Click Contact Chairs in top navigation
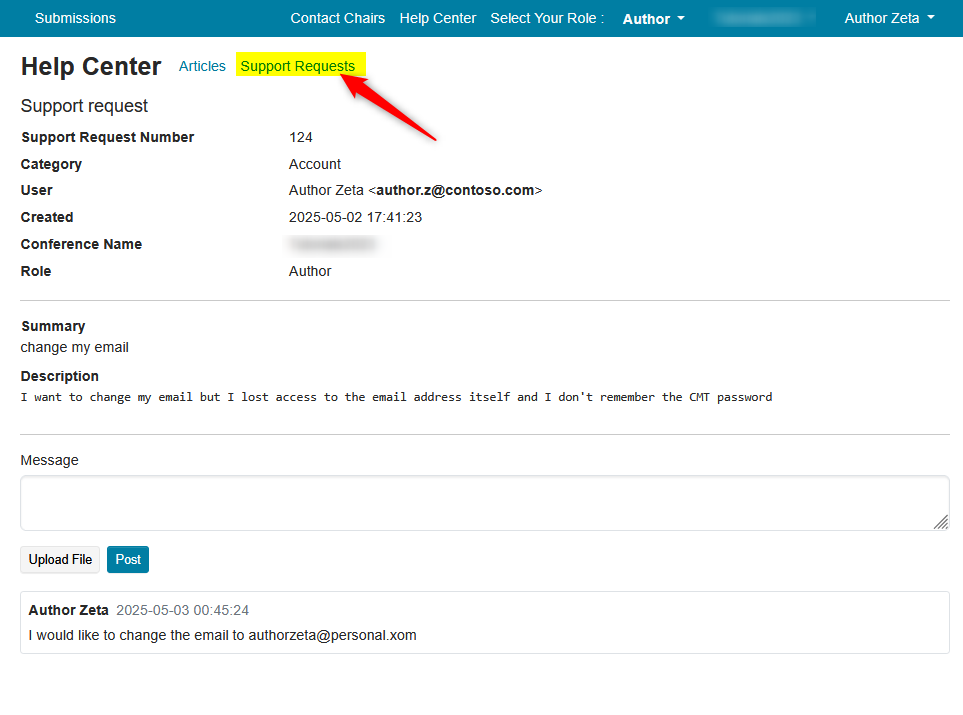This screenshot has width=963, height=715. [x=337, y=18]
